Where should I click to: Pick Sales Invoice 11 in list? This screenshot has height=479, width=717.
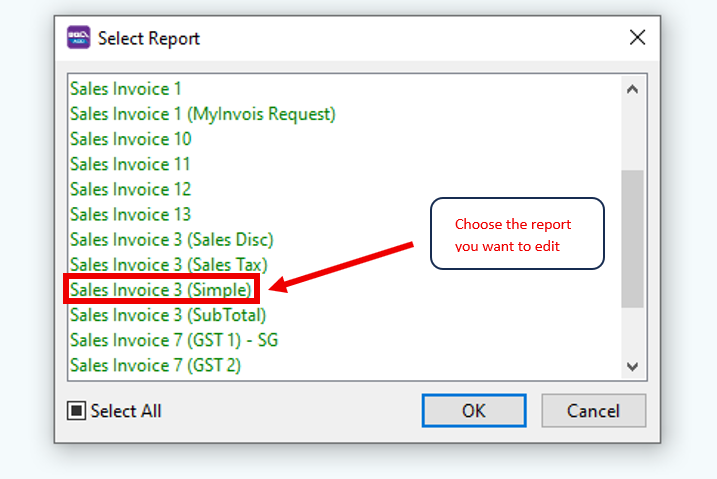click(x=130, y=164)
